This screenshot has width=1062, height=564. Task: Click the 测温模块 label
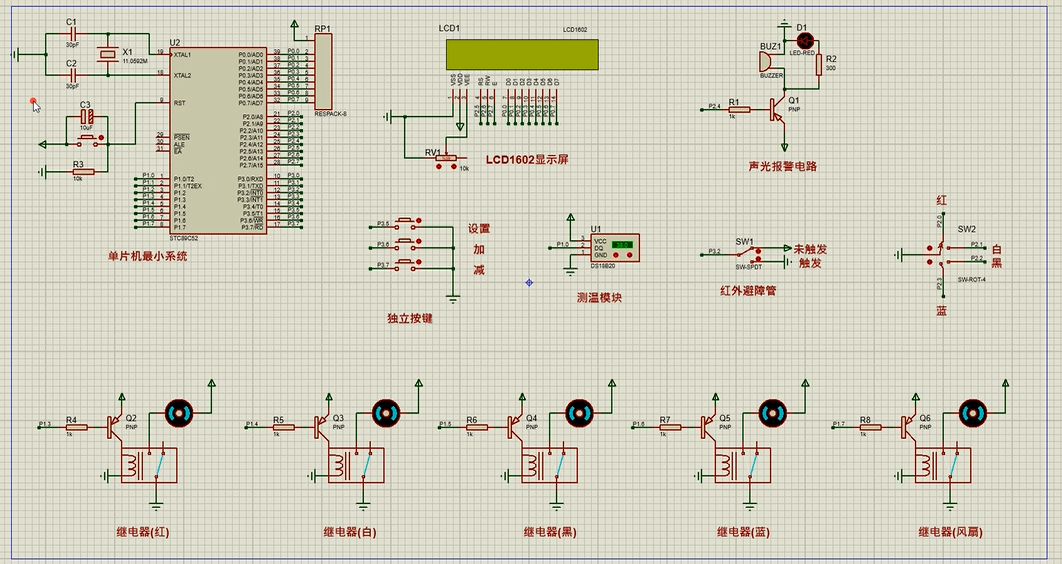coord(599,297)
